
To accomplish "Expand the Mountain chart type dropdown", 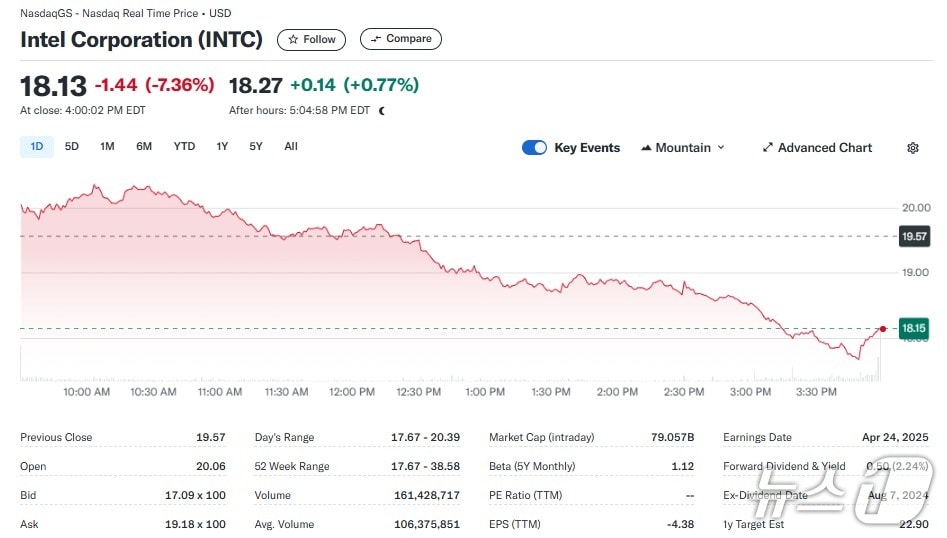I will click(x=682, y=148).
